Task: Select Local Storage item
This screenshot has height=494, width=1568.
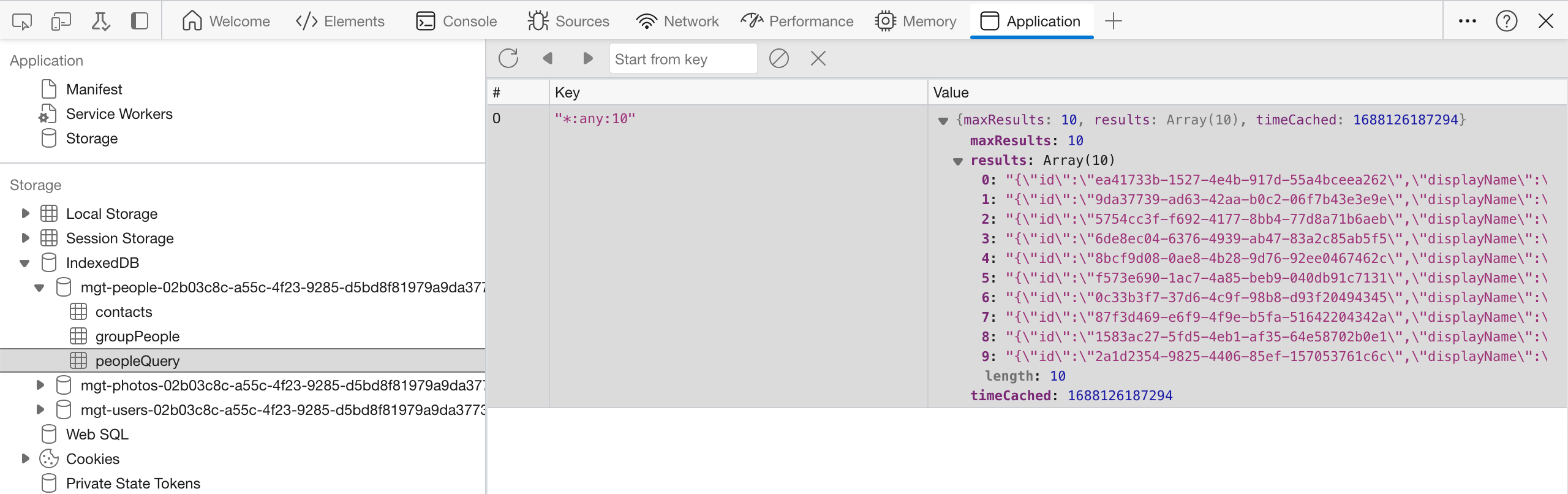Action: tap(111, 214)
